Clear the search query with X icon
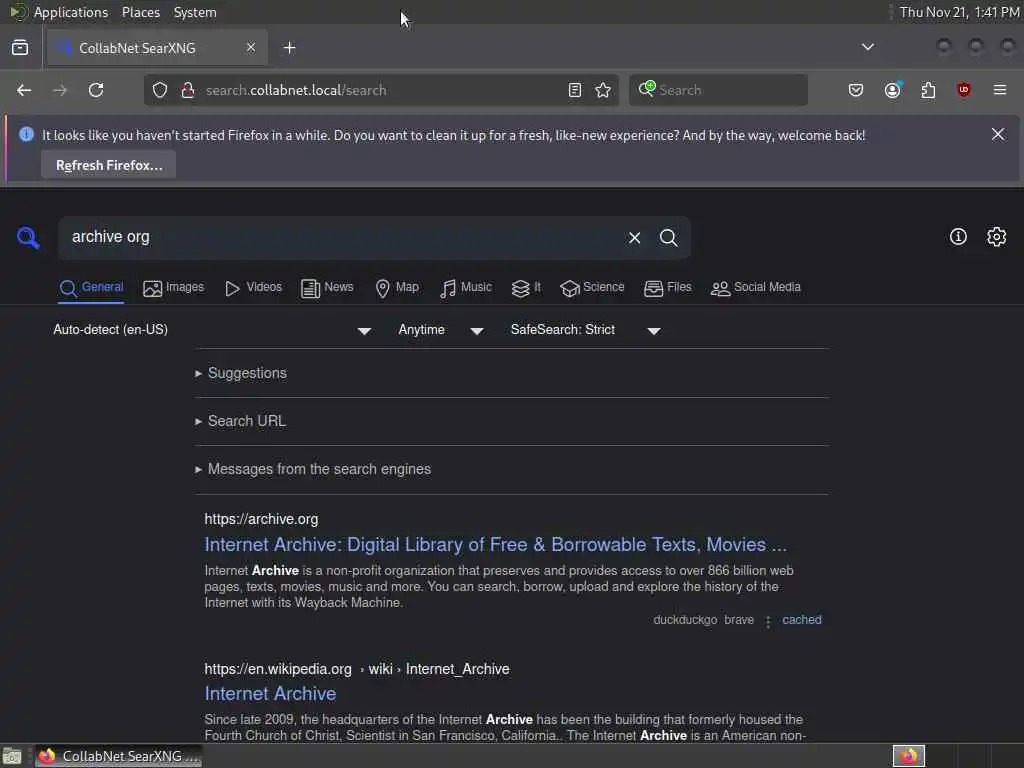The width and height of the screenshot is (1024, 768). (x=634, y=238)
